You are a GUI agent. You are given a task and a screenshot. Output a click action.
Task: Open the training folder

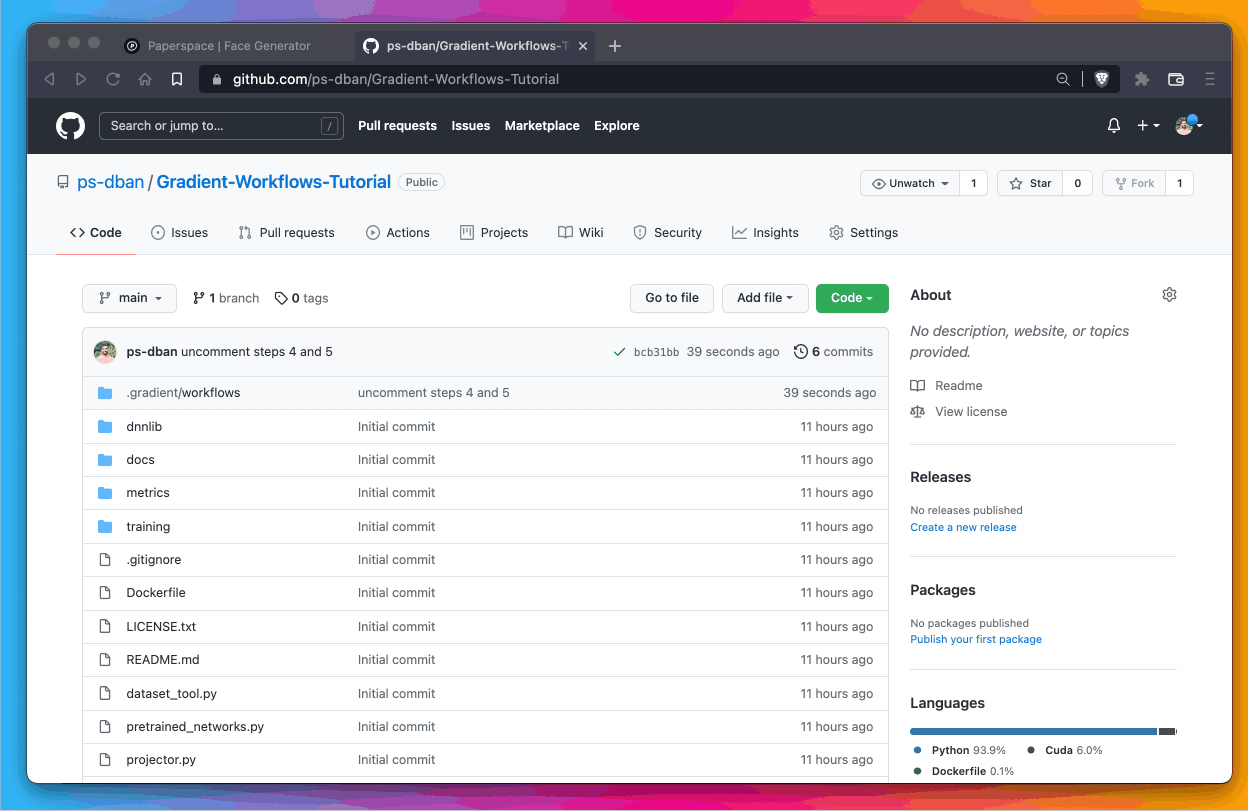point(148,527)
